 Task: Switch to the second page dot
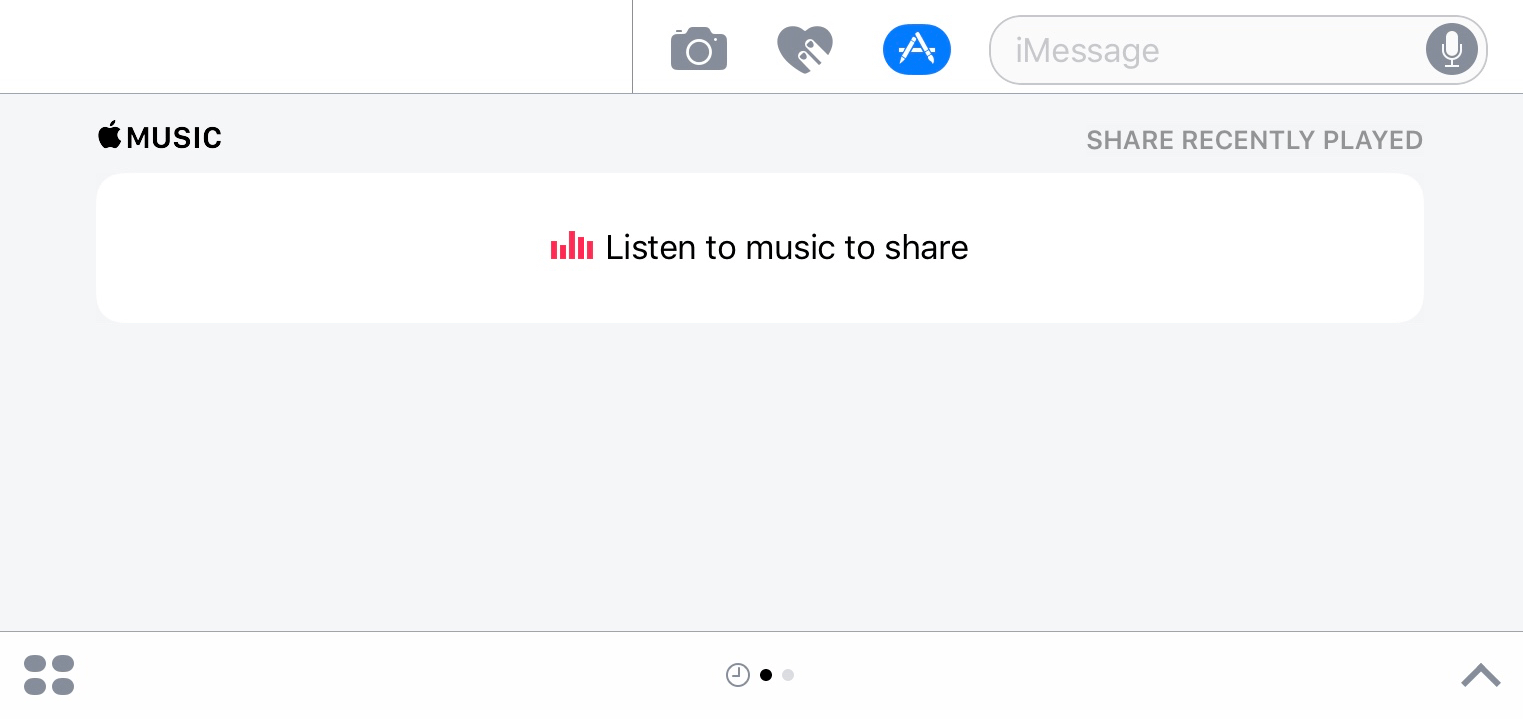click(x=788, y=675)
